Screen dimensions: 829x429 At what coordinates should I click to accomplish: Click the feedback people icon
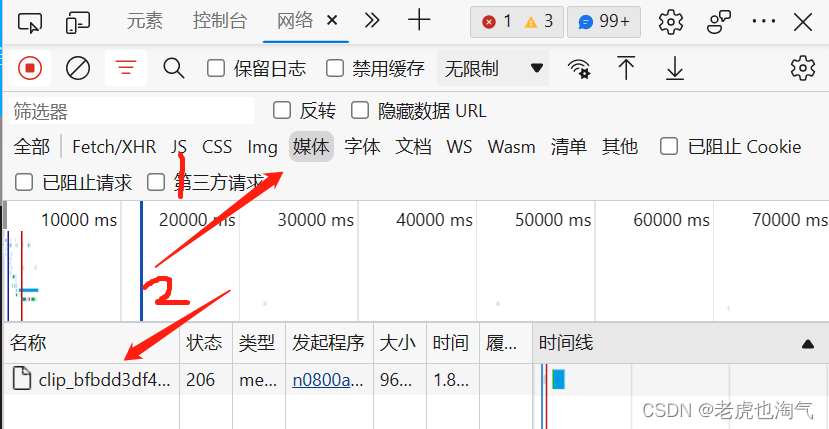pos(719,22)
